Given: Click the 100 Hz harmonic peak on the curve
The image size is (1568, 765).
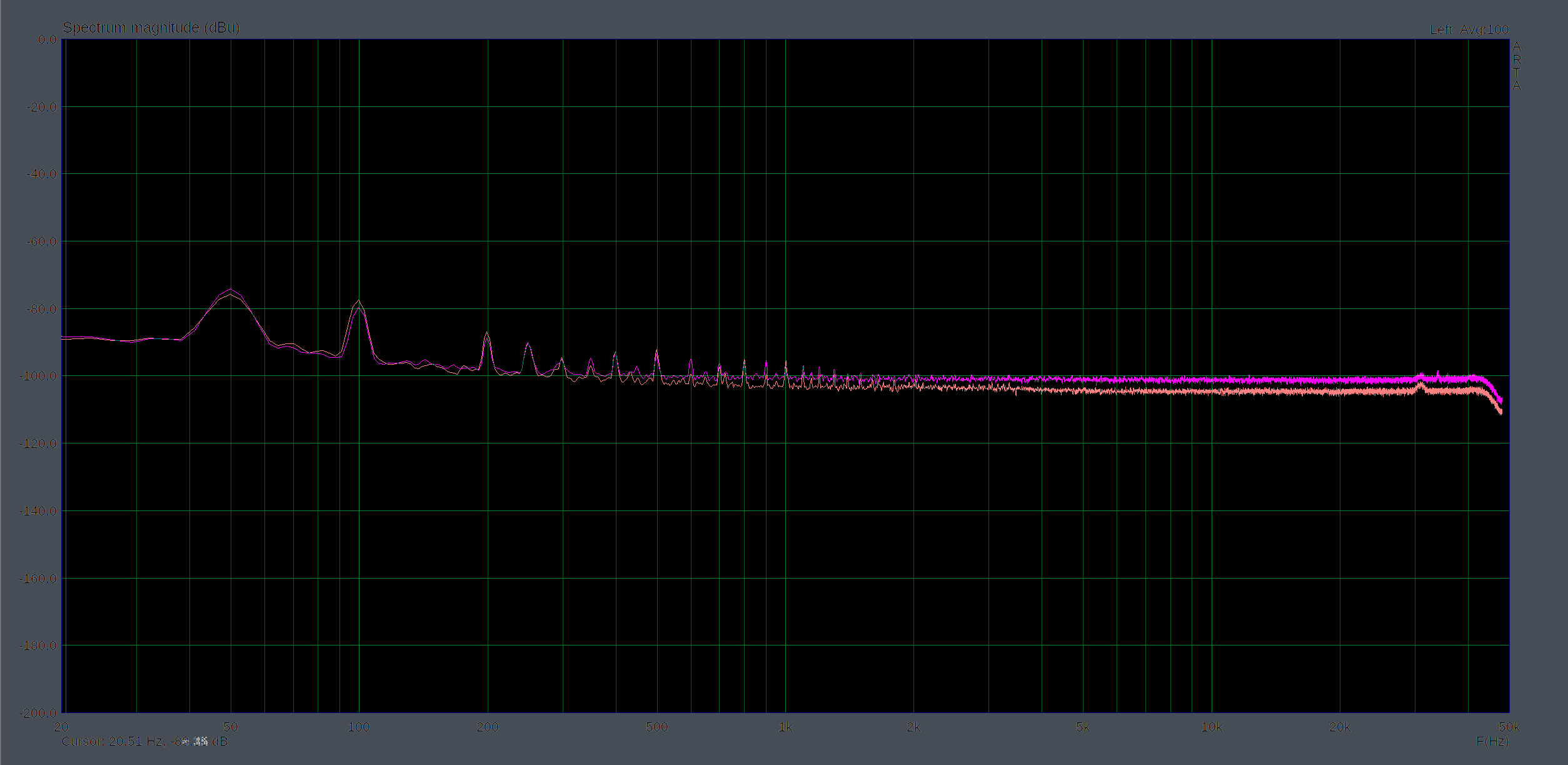Looking at the screenshot, I should click(x=359, y=301).
